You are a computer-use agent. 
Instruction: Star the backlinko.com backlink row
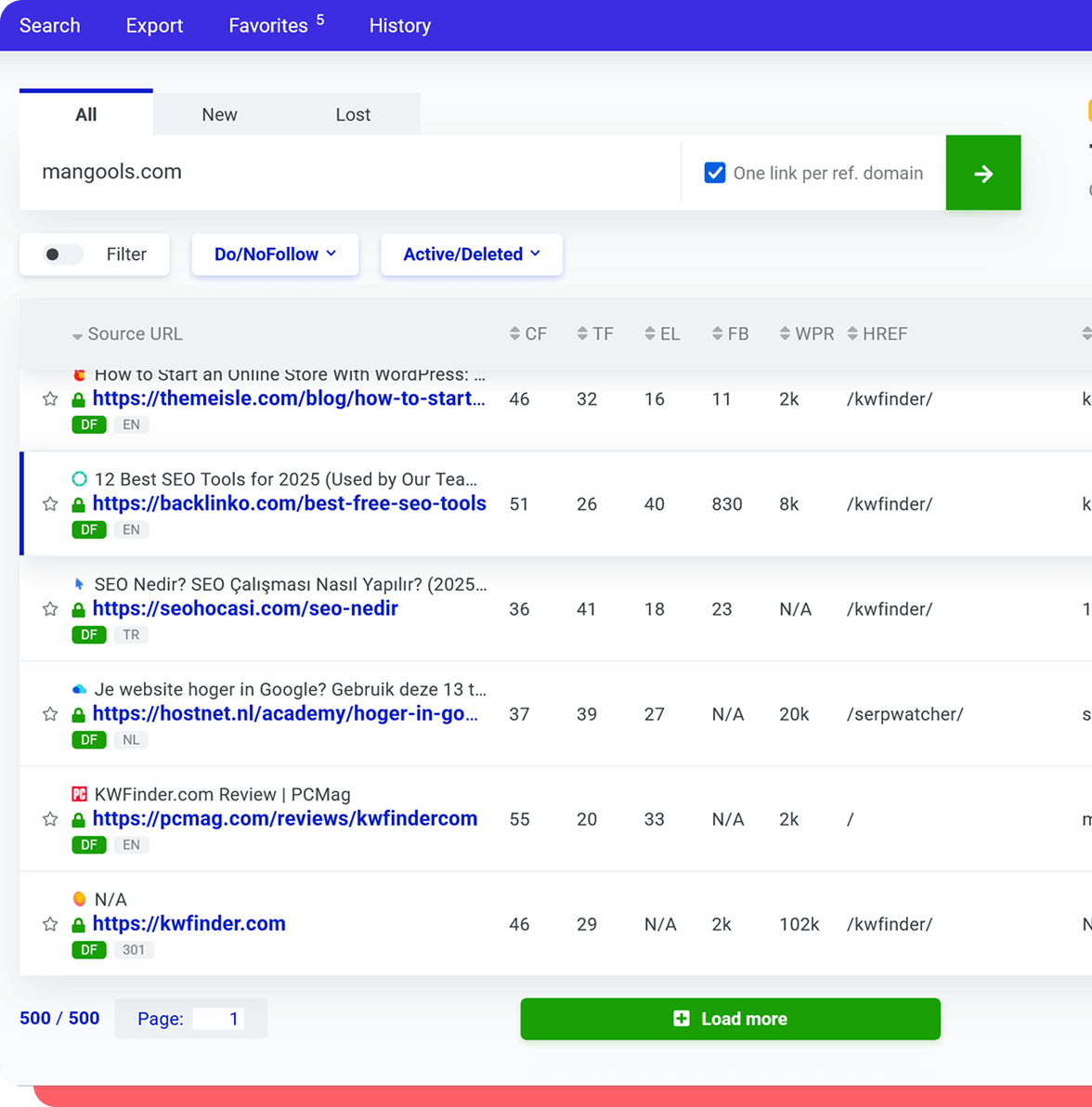click(49, 504)
